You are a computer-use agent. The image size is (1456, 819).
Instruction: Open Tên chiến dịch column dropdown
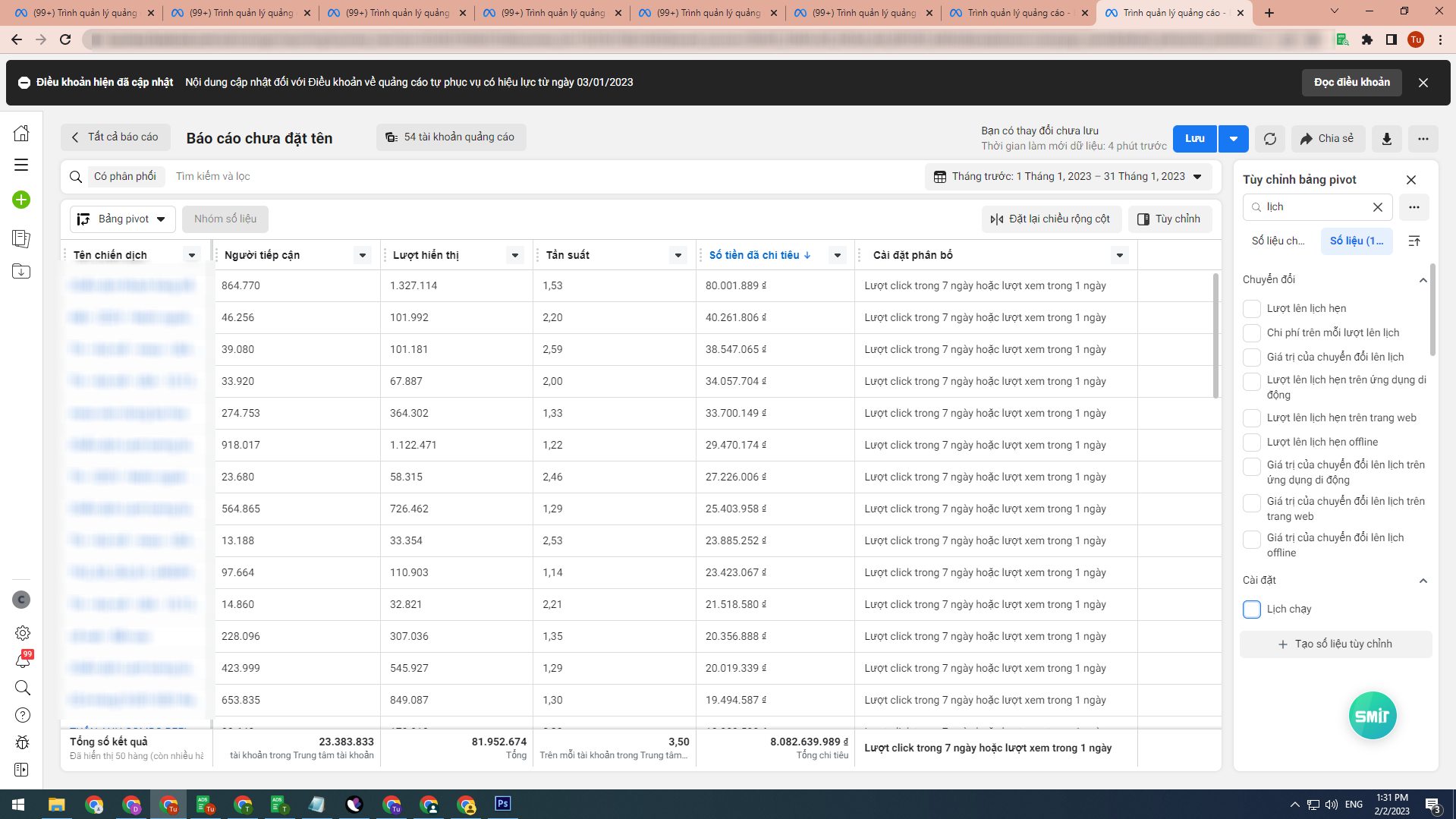tap(192, 255)
